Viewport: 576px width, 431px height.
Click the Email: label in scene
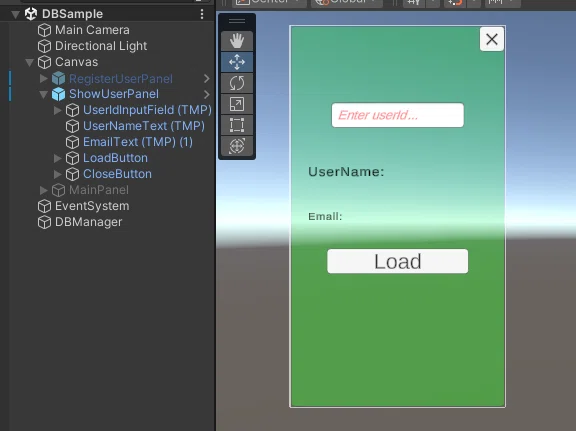(325, 216)
